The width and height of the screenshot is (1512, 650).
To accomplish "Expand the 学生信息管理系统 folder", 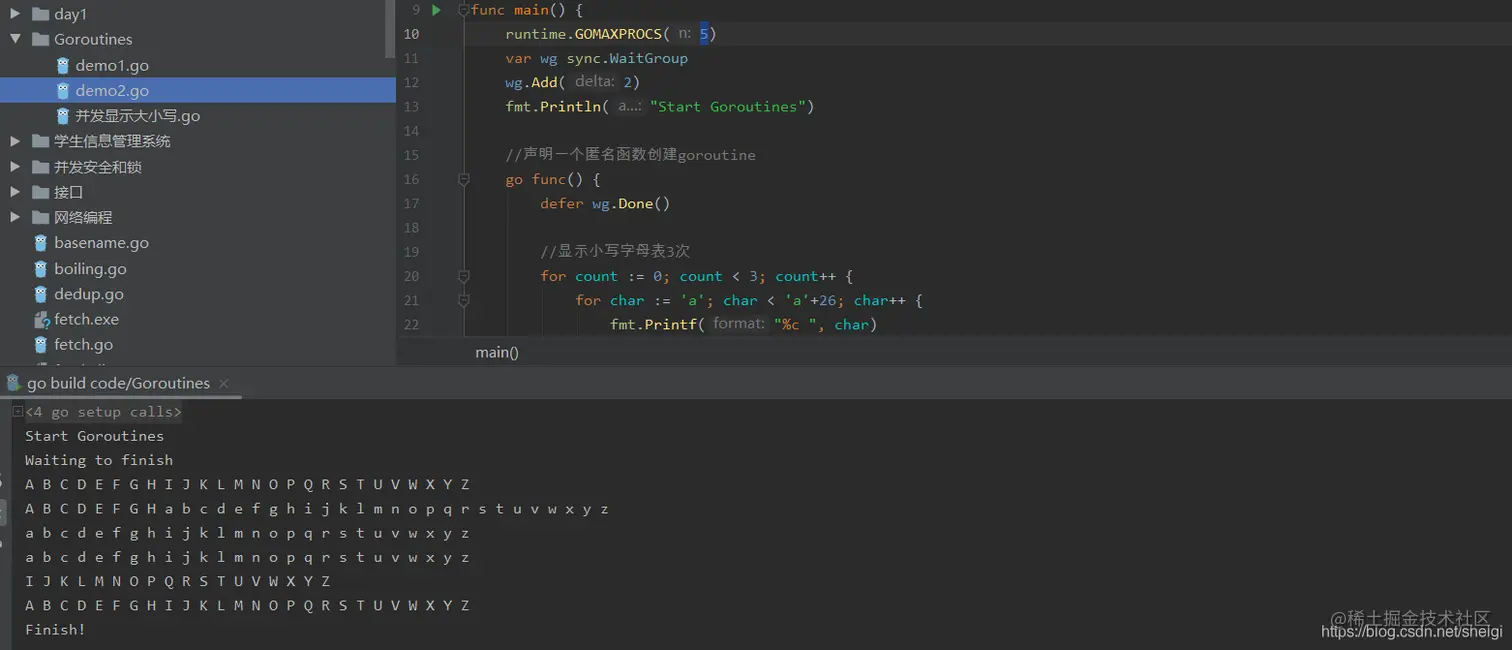I will tap(15, 141).
